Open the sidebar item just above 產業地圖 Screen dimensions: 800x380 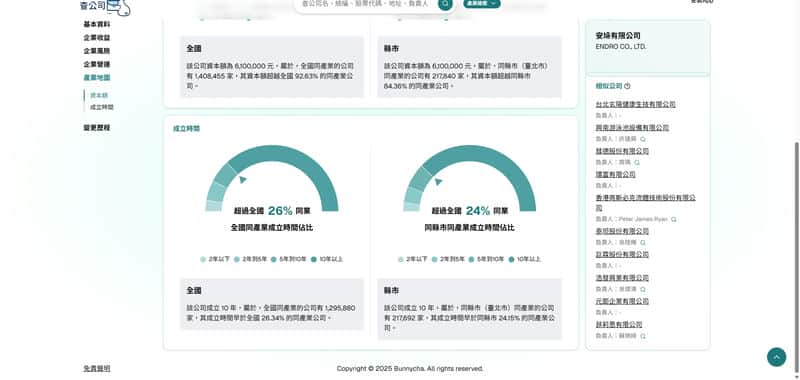tap(97, 64)
